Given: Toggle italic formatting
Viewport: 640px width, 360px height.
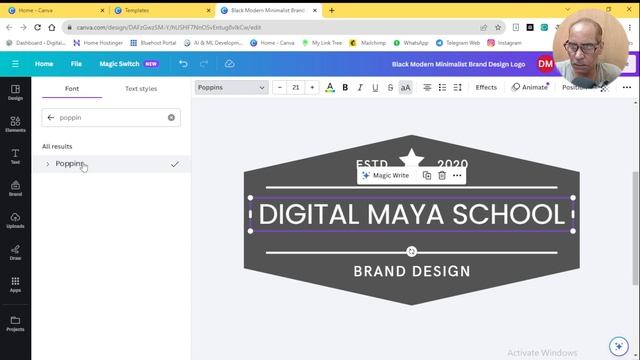Looking at the screenshot, I should point(360,87).
